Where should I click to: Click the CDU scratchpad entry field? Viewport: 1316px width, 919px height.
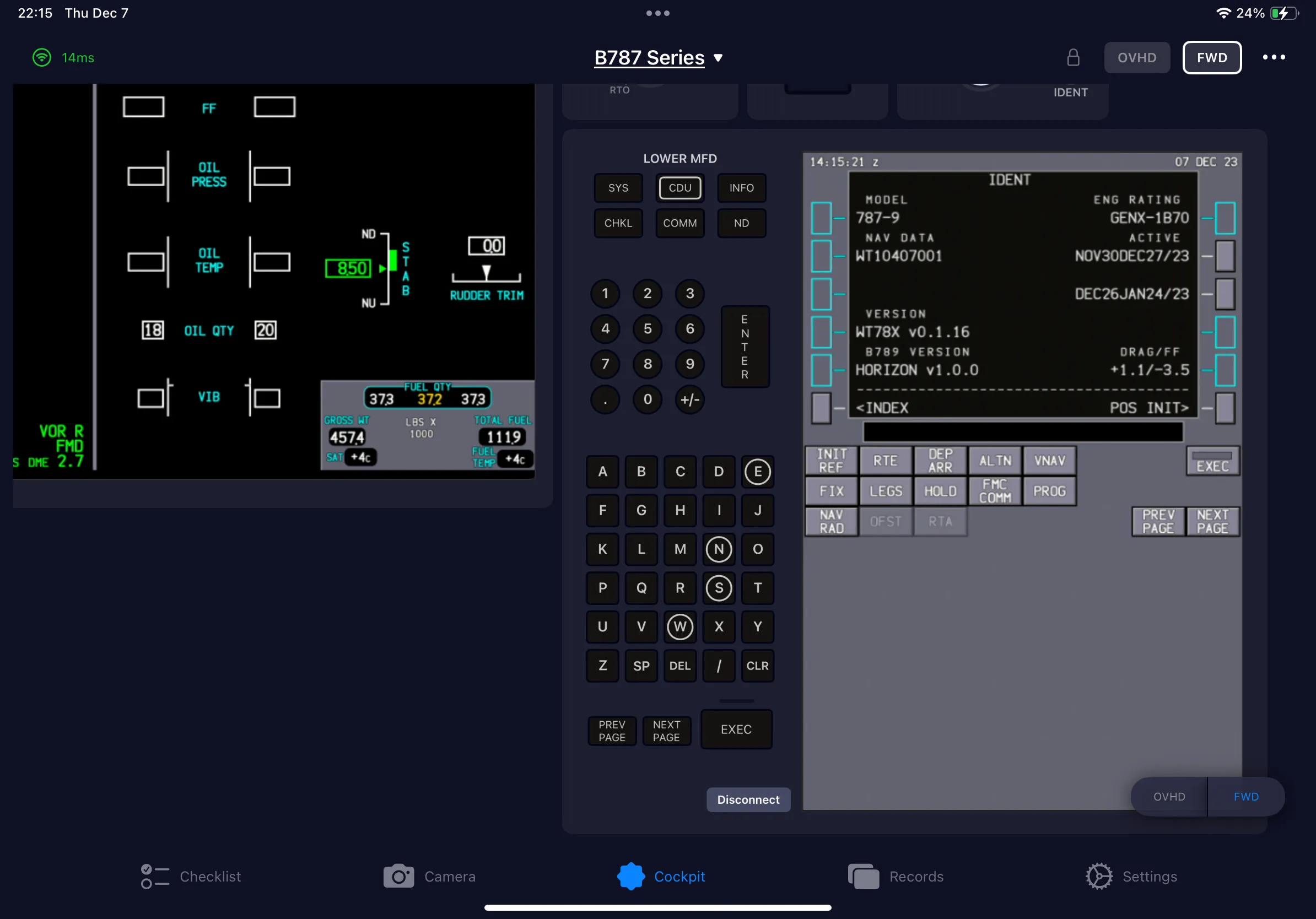click(x=1022, y=431)
